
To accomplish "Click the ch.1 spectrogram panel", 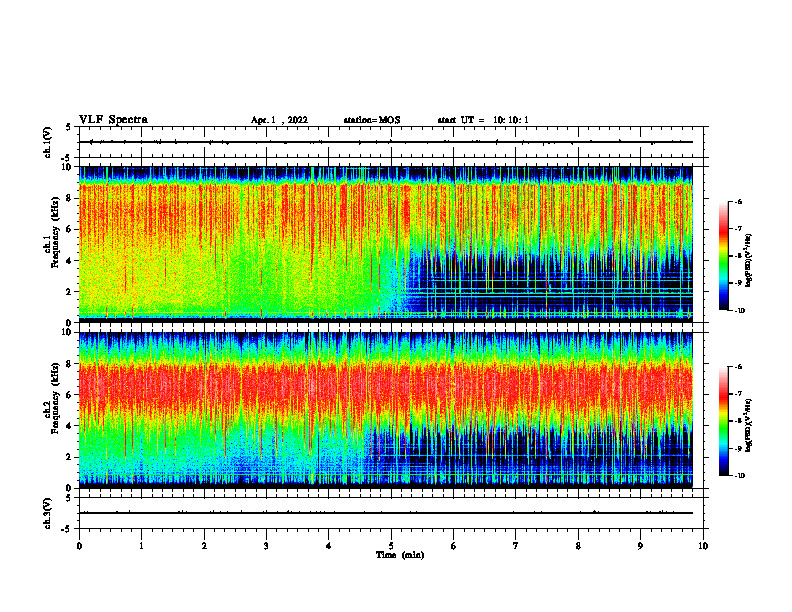I will (385, 244).
